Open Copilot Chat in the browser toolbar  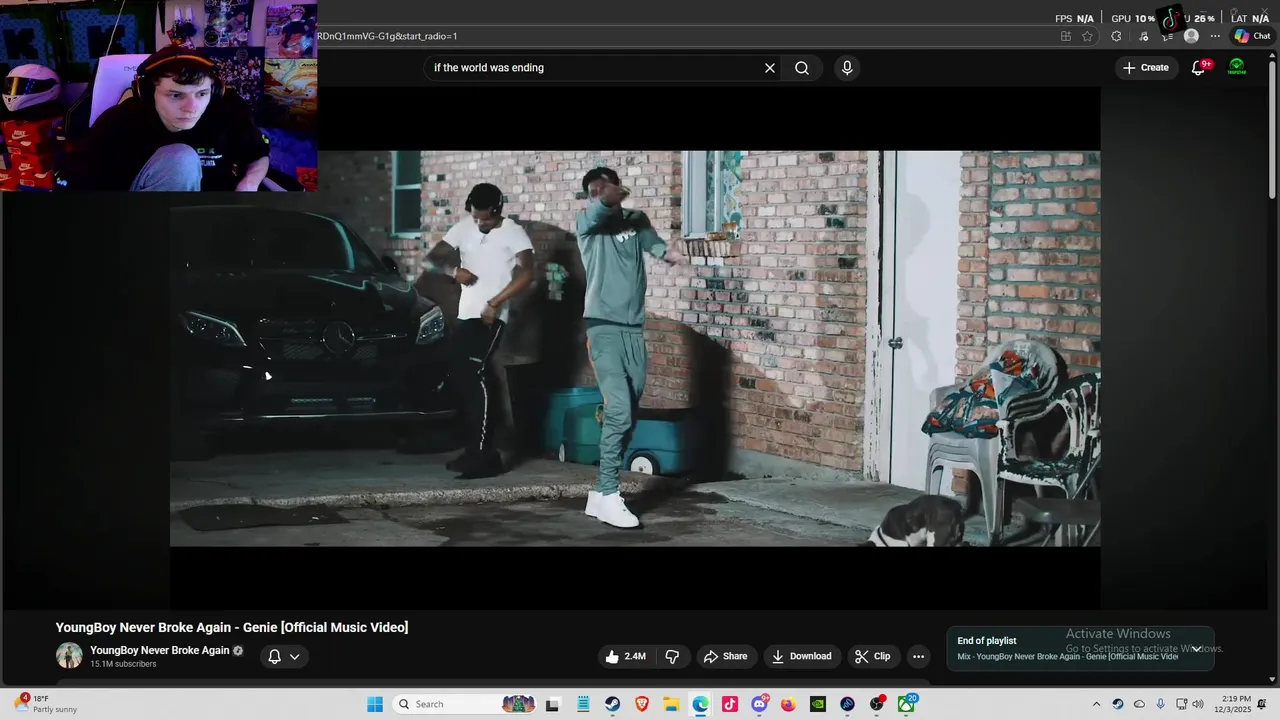coord(1252,36)
